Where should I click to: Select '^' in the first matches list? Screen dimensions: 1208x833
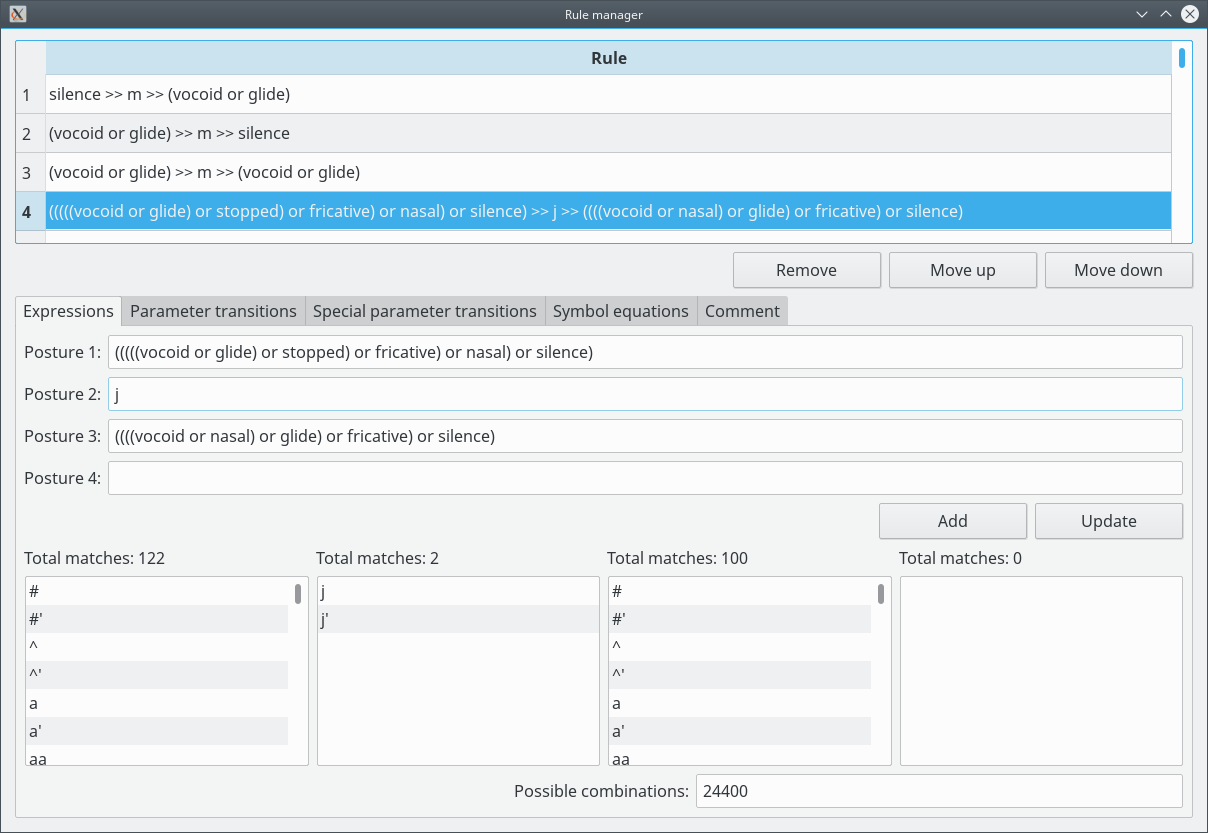pyautogui.click(x=157, y=647)
